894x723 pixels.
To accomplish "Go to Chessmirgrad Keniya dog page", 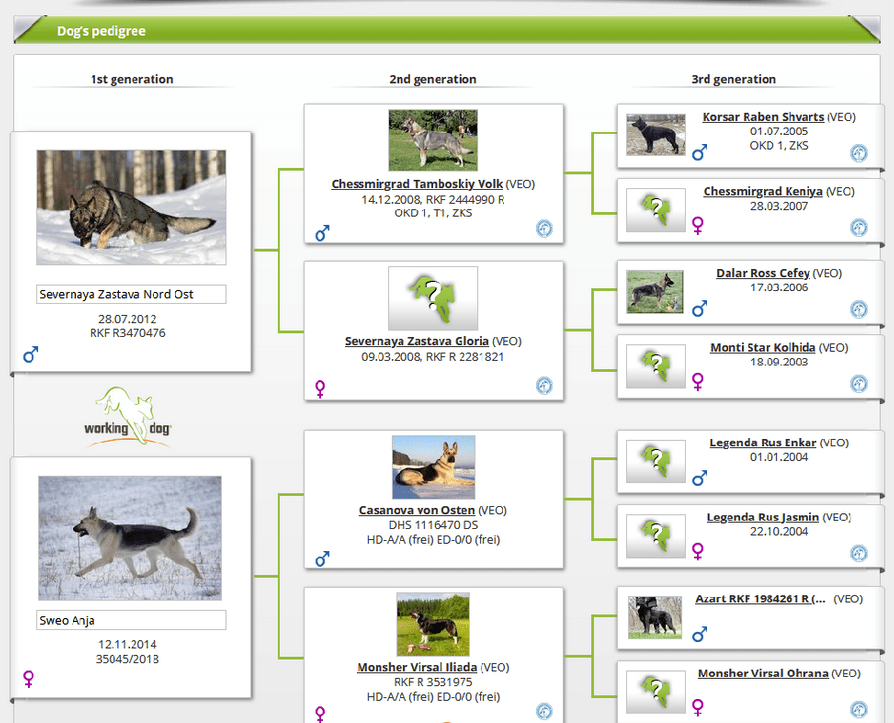I will tap(762, 191).
